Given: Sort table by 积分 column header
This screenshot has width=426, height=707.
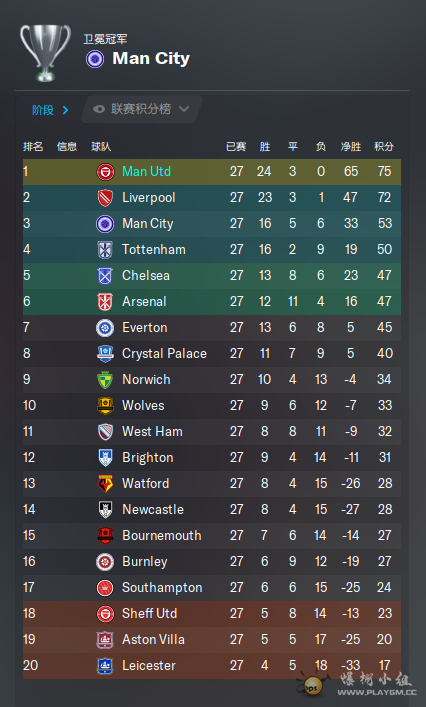Looking at the screenshot, I should pos(384,147).
